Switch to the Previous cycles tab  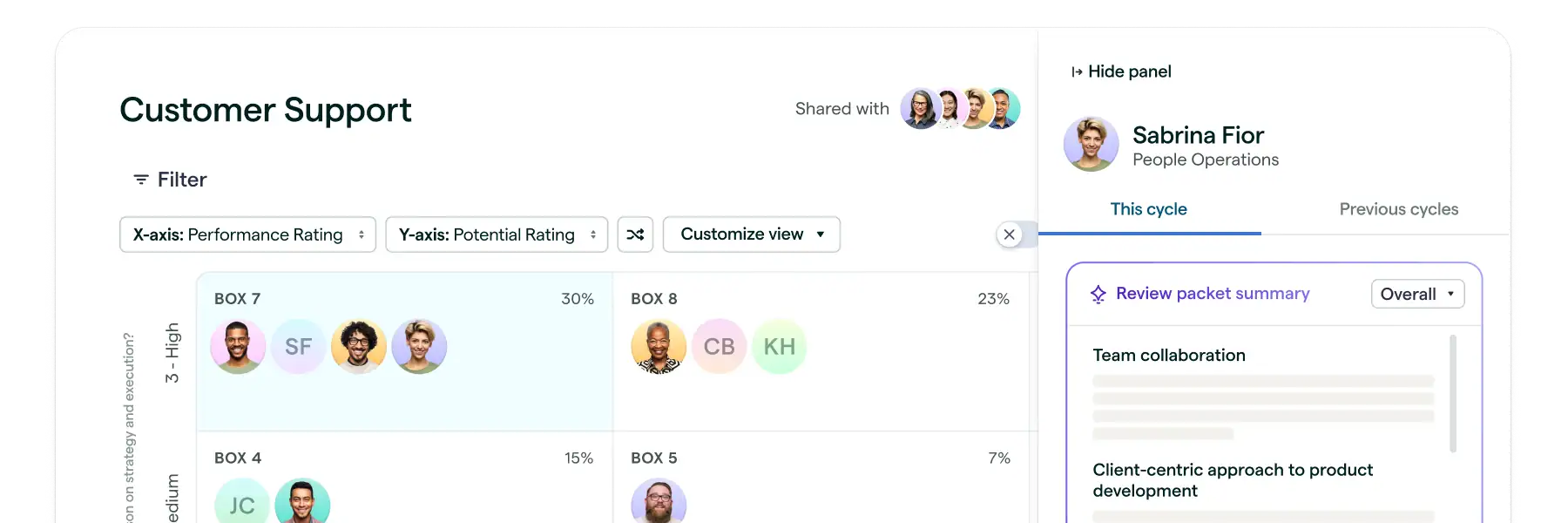pyautogui.click(x=1398, y=209)
